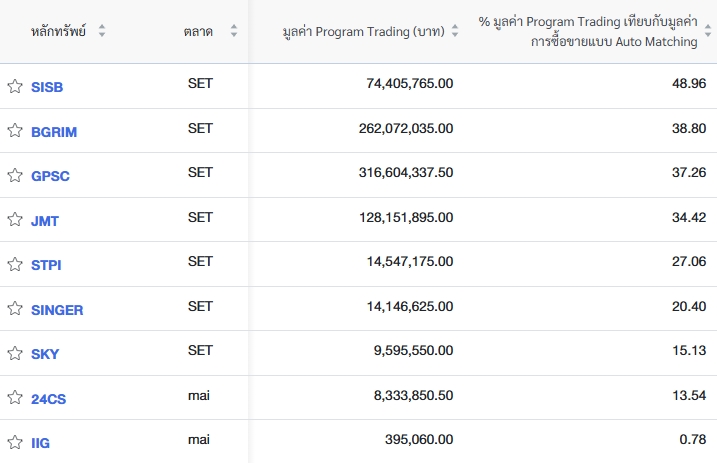
Task: Click SET market cell in STPI row
Action: pos(200,261)
